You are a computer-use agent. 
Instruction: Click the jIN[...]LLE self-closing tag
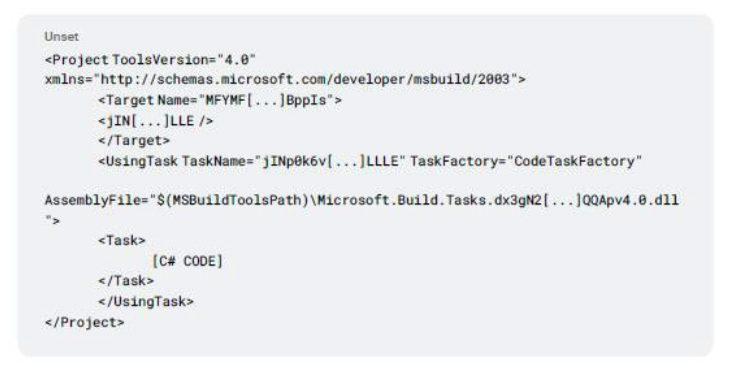click(155, 121)
